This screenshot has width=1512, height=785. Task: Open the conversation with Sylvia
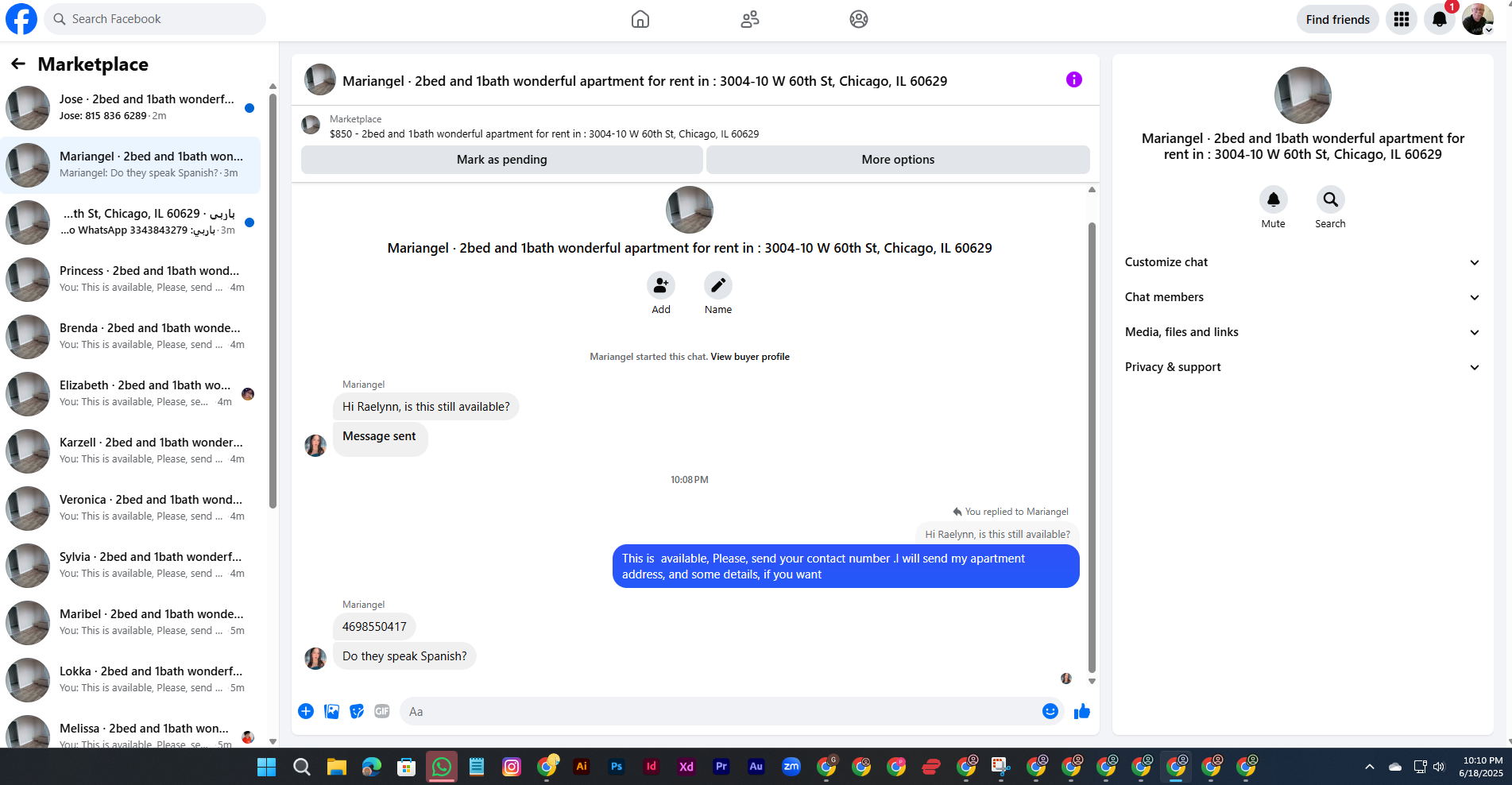click(x=130, y=566)
